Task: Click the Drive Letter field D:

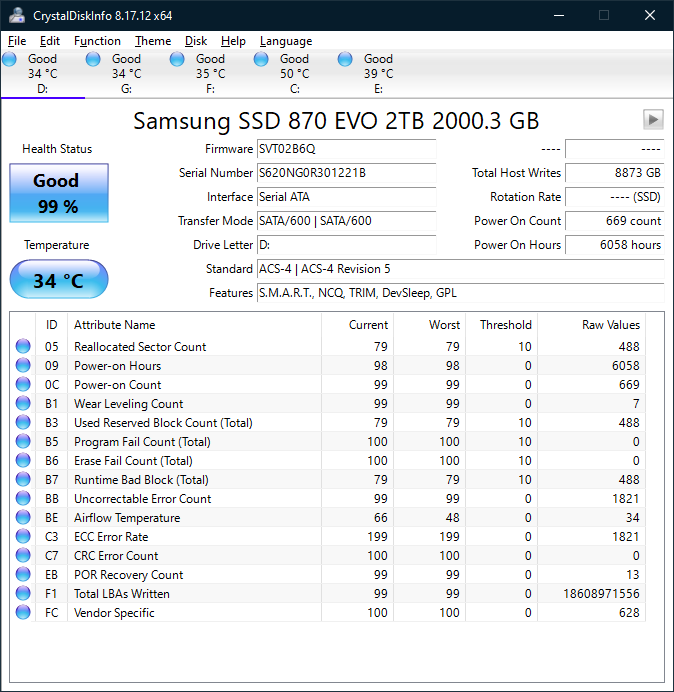Action: [346, 244]
